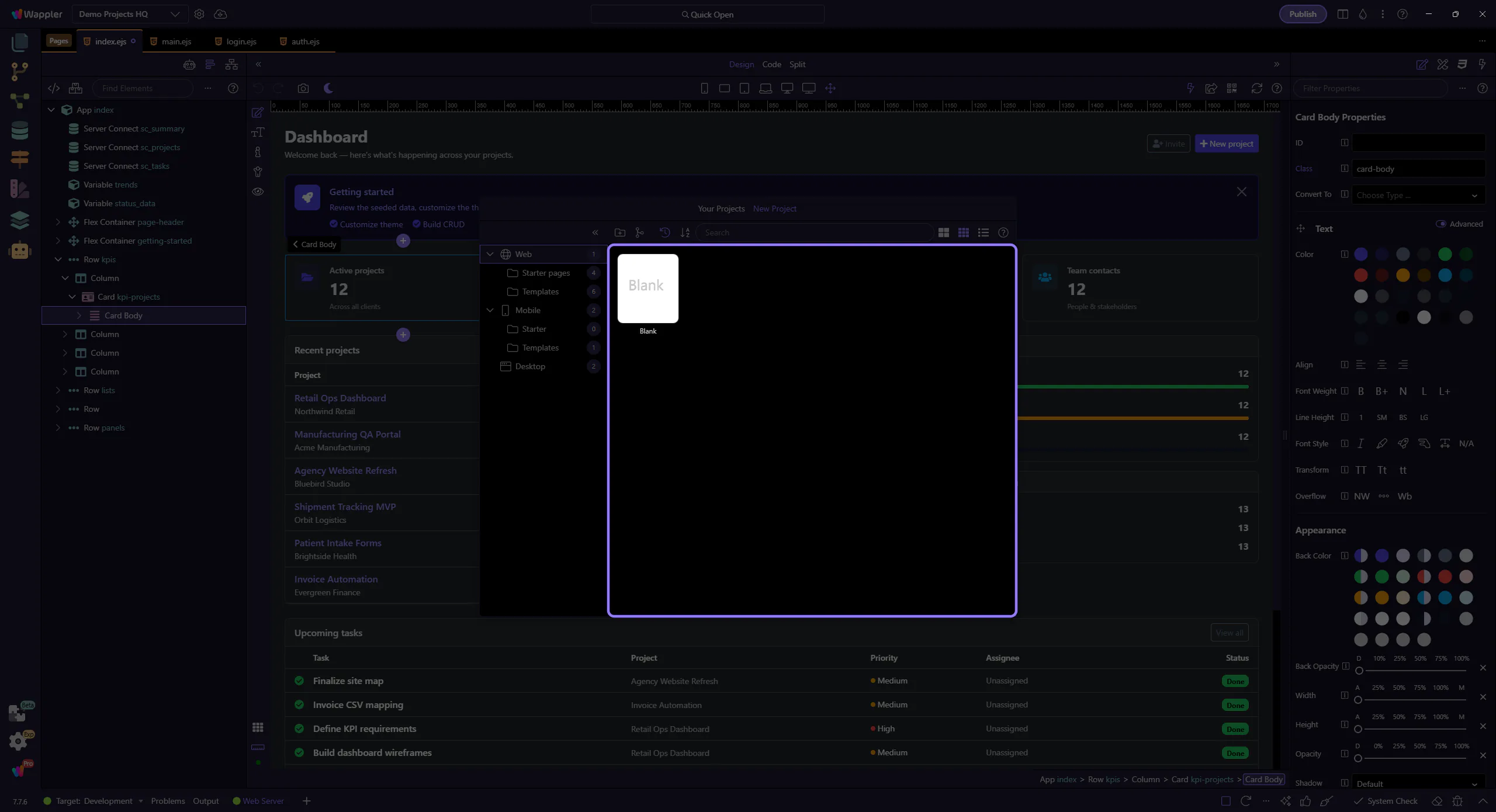Open the Database manager sidebar icon

pyautogui.click(x=19, y=130)
